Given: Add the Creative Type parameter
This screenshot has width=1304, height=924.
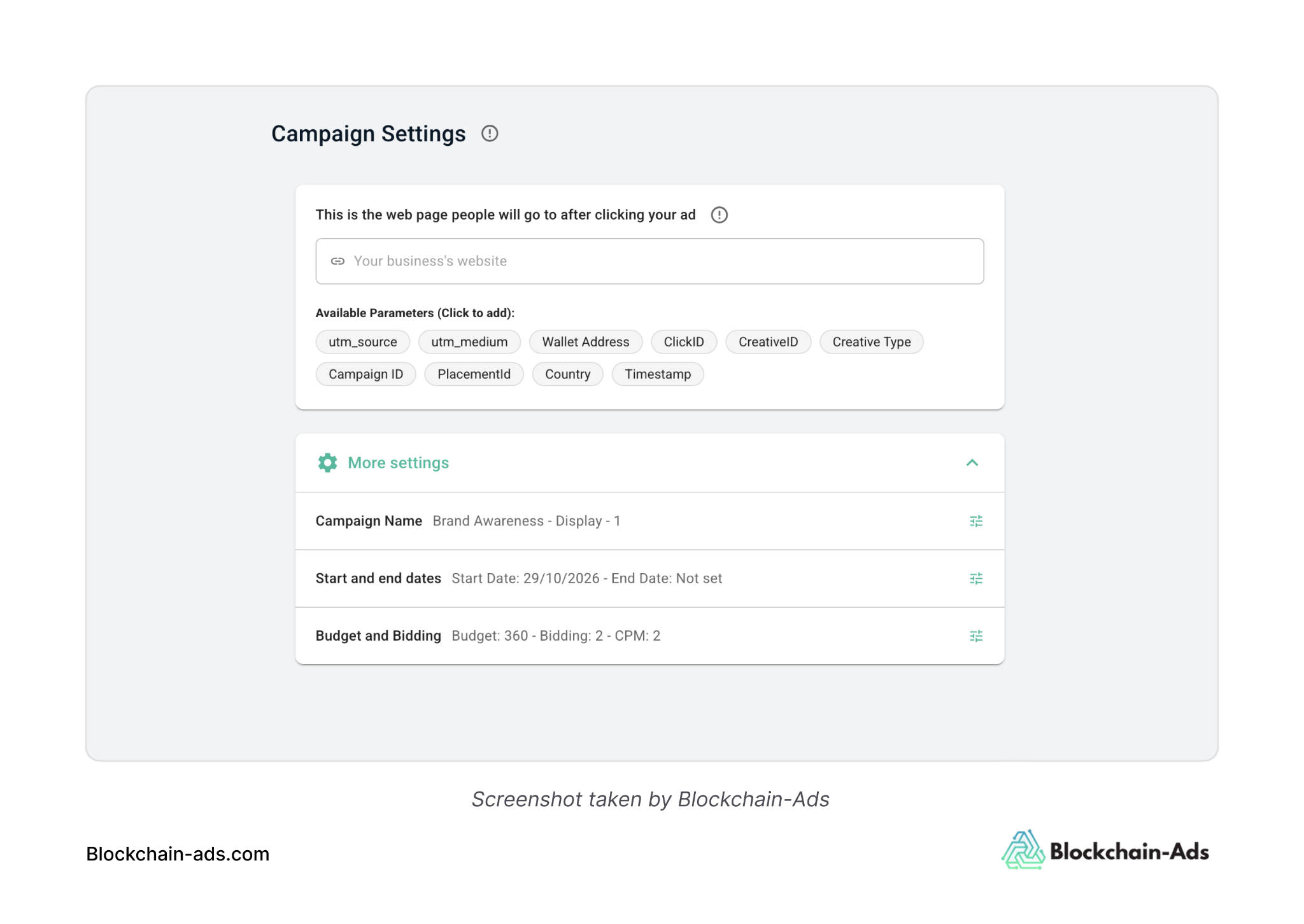Looking at the screenshot, I should (871, 342).
